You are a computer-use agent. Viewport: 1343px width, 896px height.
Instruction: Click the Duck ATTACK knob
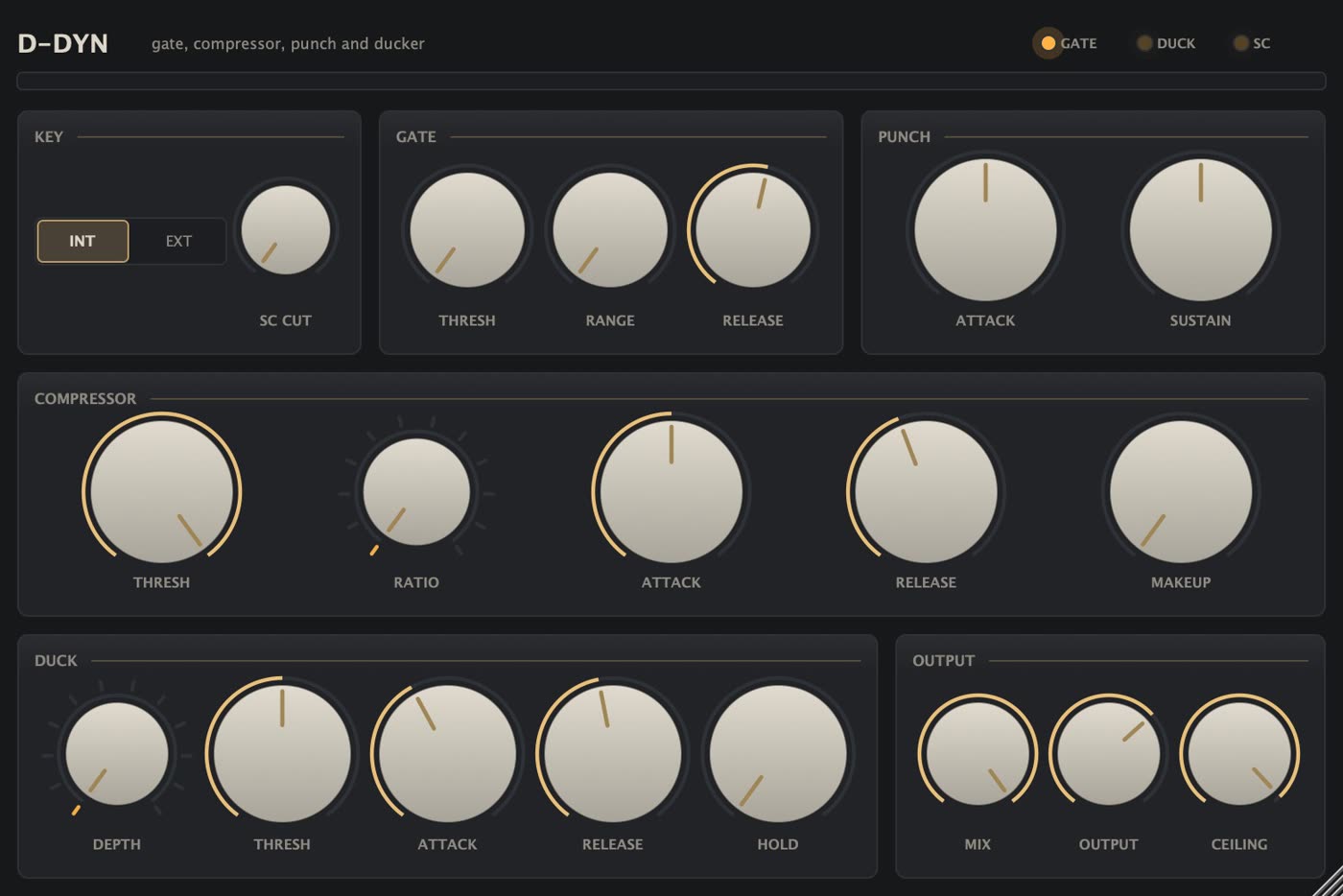tap(447, 754)
